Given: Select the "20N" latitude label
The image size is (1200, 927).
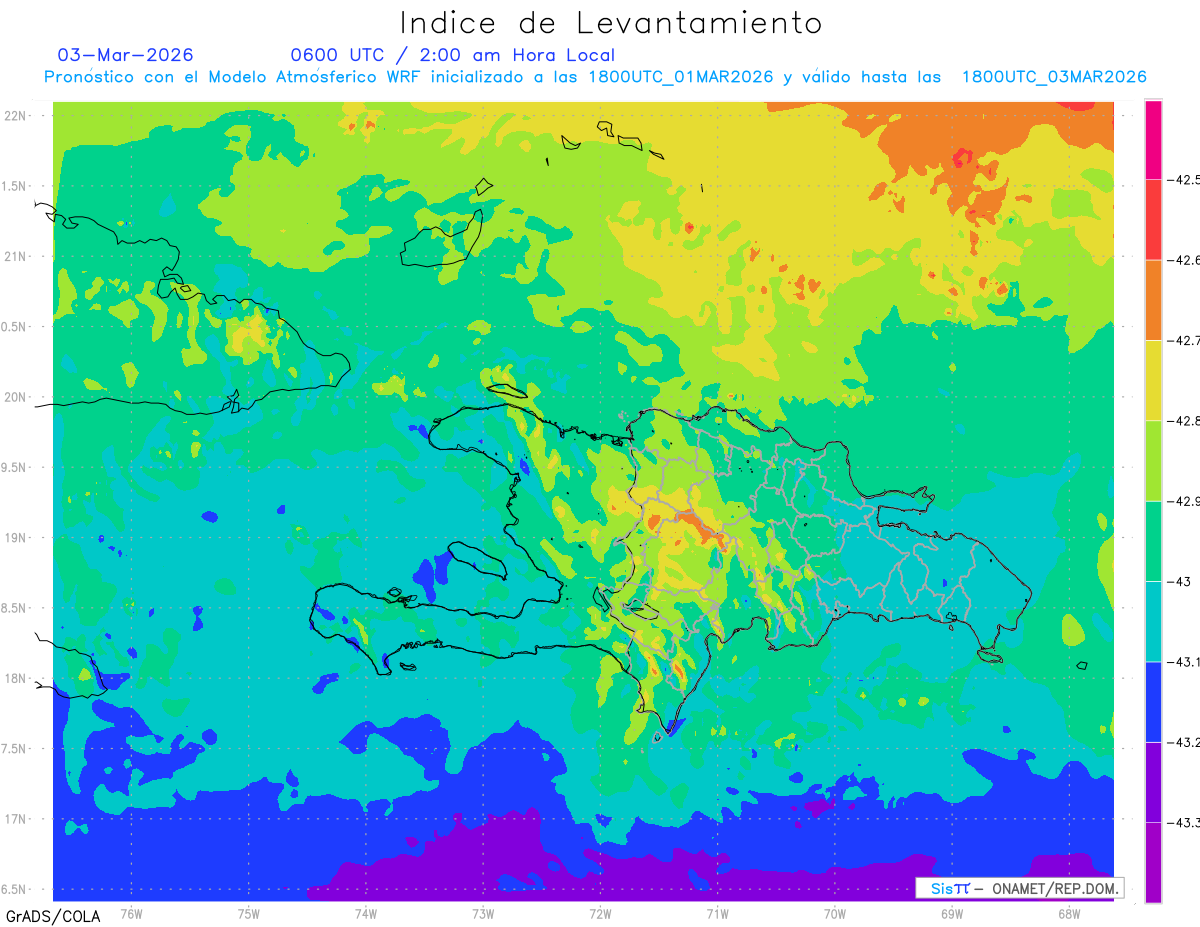Looking at the screenshot, I should click(x=15, y=397).
